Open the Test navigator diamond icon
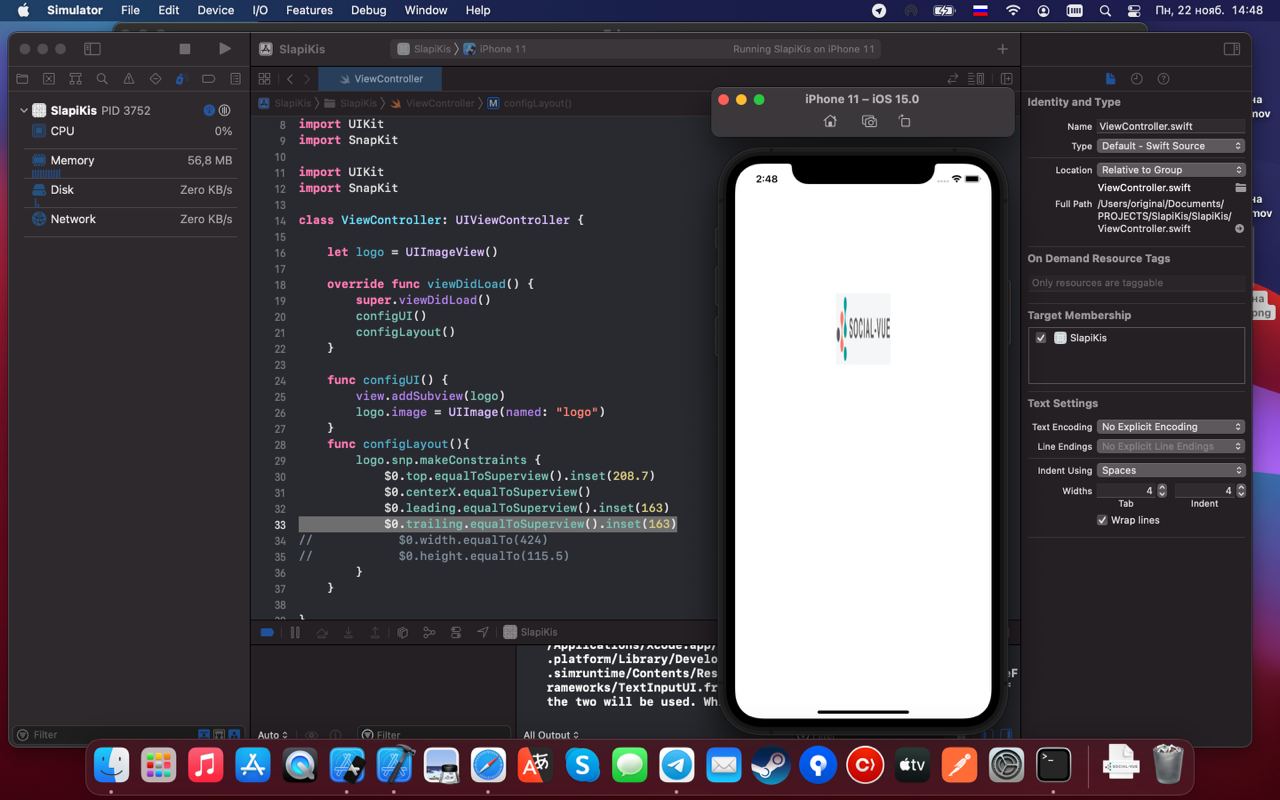 155,79
